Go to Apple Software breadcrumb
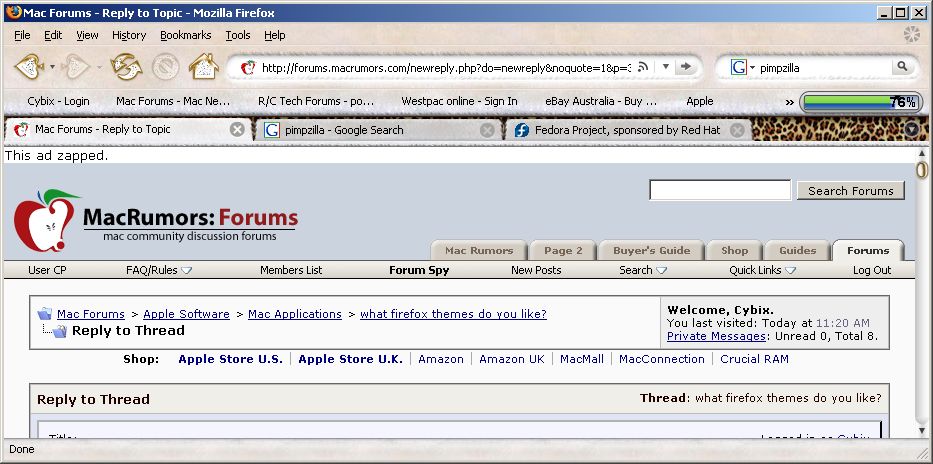The image size is (933, 464). 186,314
